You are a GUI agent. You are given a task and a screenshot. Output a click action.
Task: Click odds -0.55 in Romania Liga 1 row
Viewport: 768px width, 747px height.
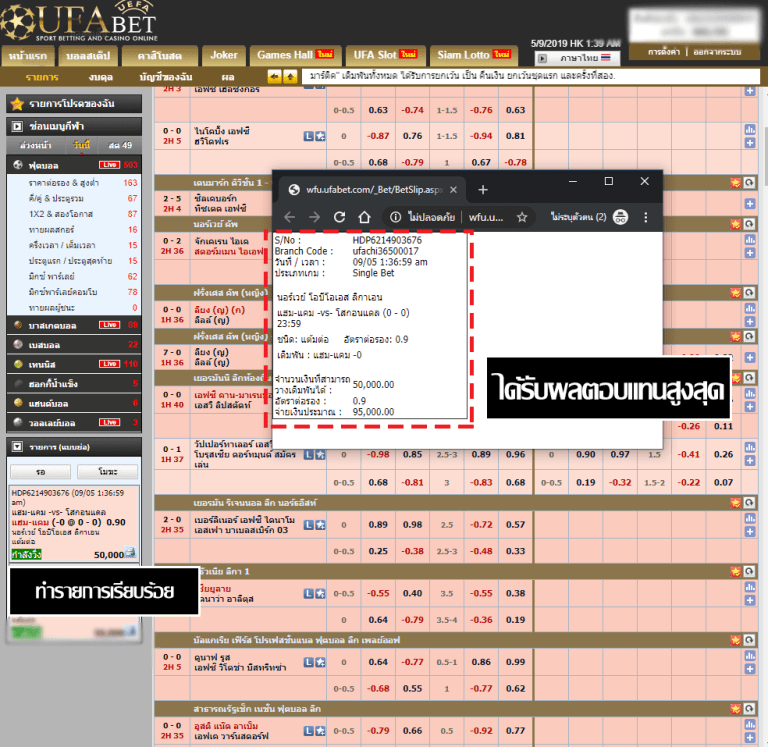pyautogui.click(x=378, y=593)
